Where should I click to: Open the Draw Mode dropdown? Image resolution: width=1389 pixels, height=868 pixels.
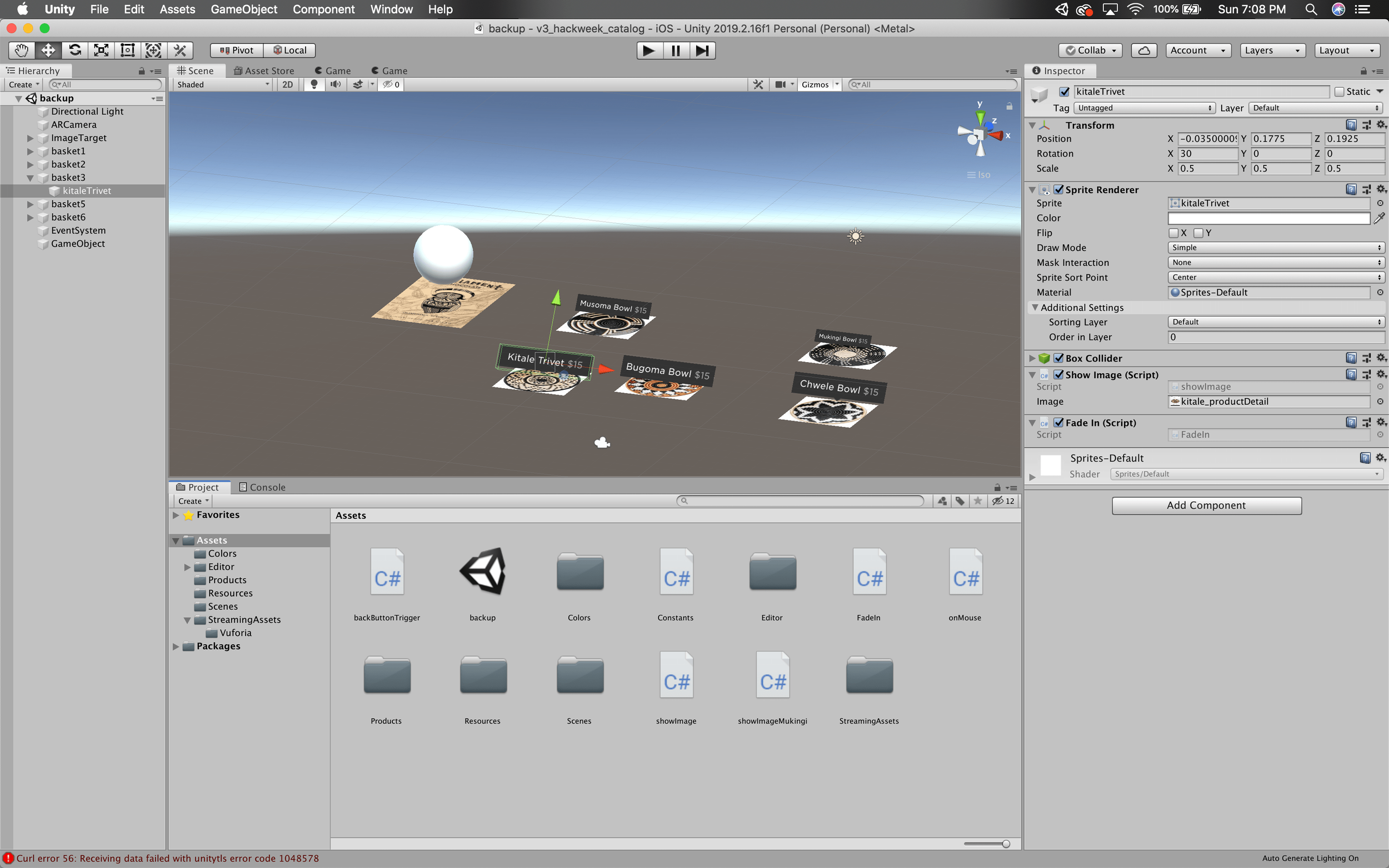[1275, 248]
